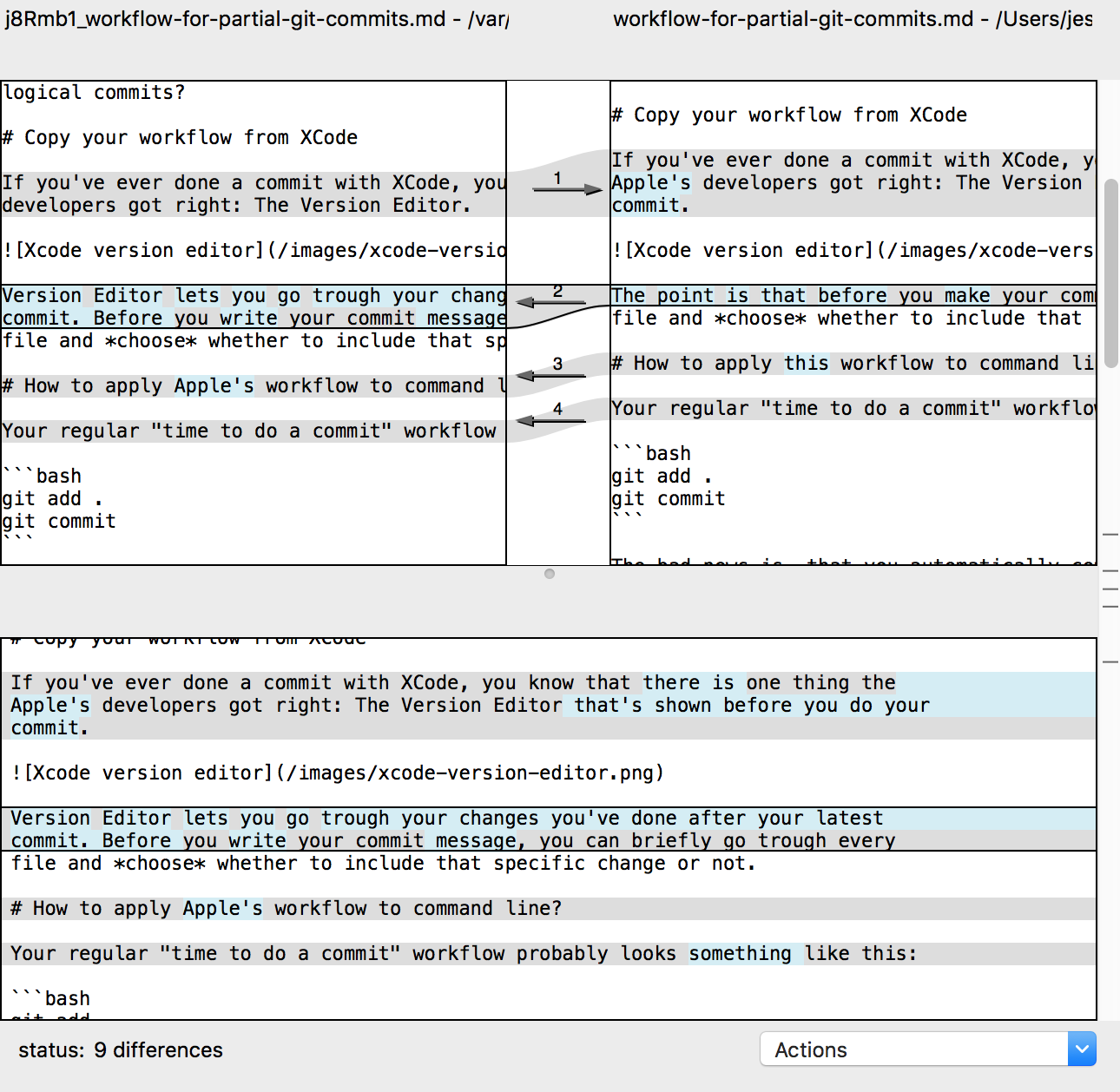
Task: Click the 'status: 9 differences' text
Action: [121, 1050]
